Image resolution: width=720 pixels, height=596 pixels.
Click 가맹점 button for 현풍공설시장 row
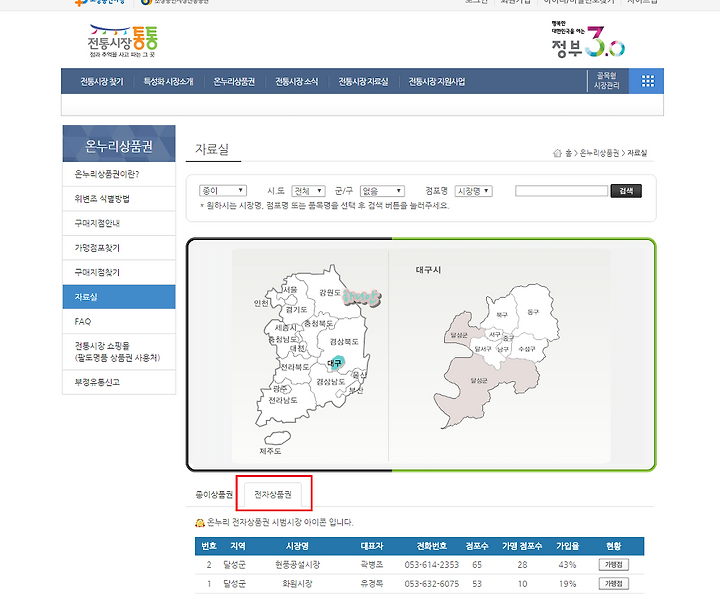click(613, 564)
